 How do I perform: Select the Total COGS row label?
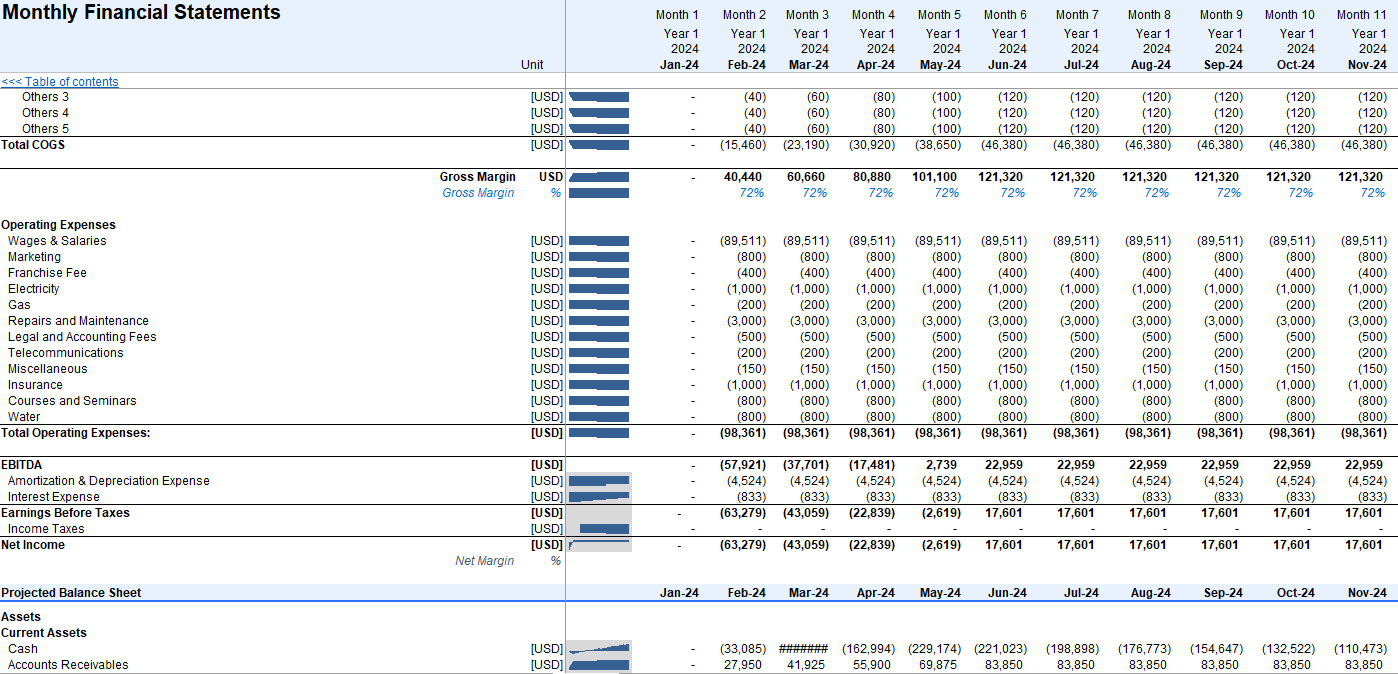[x=33, y=145]
